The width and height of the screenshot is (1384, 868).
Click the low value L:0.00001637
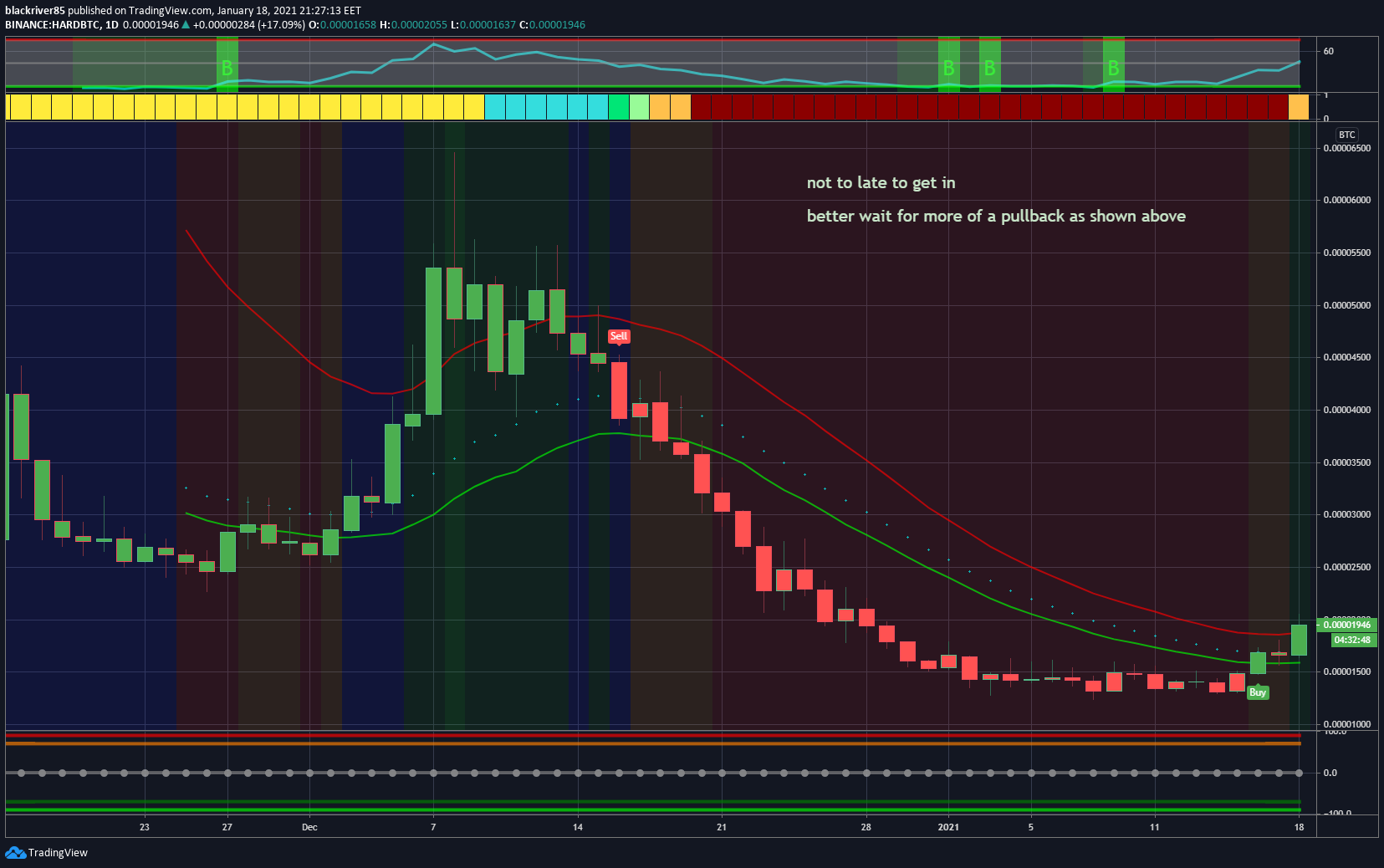483,25
